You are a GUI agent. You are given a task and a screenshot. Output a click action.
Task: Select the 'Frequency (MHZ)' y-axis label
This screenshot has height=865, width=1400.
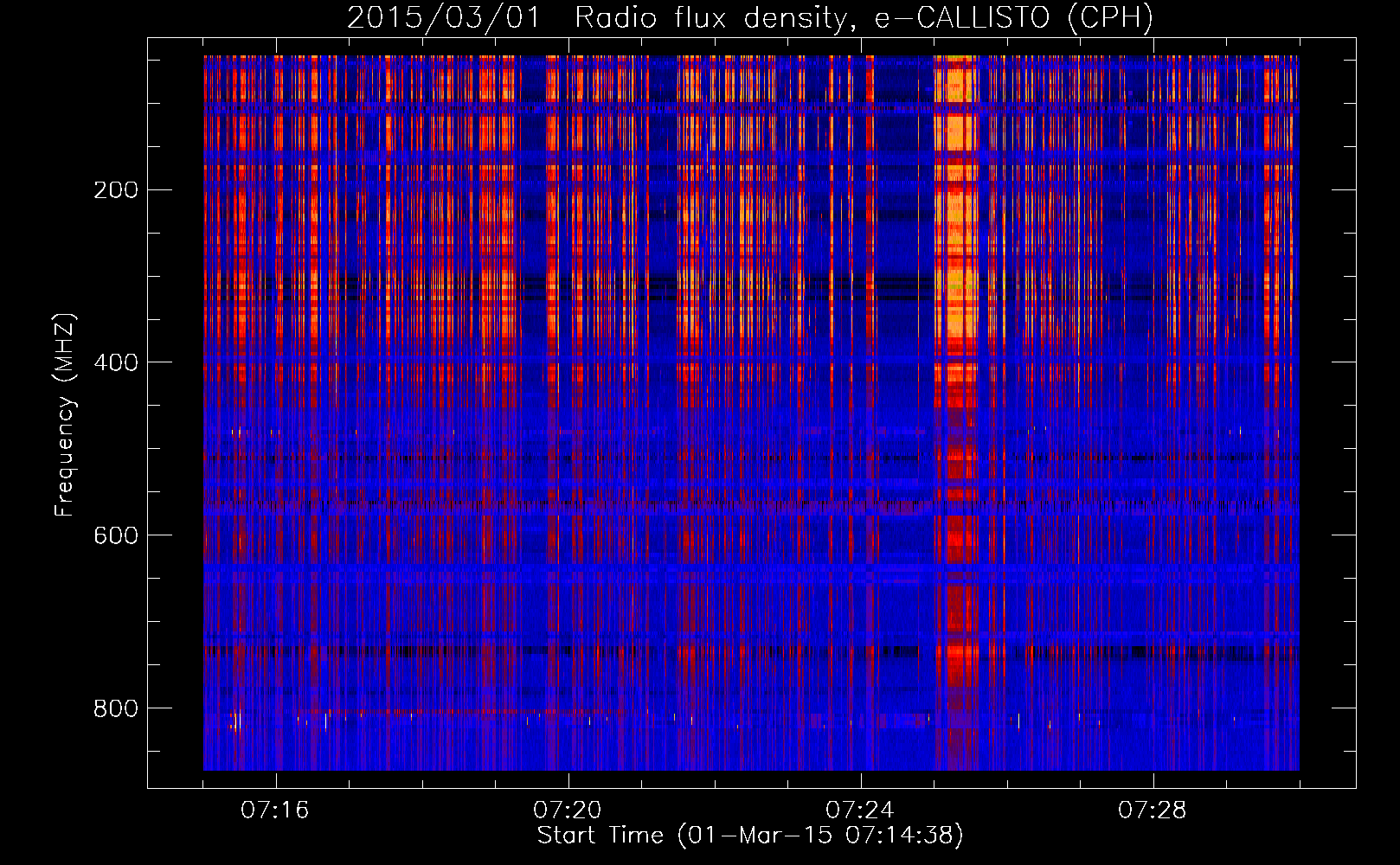(x=64, y=414)
